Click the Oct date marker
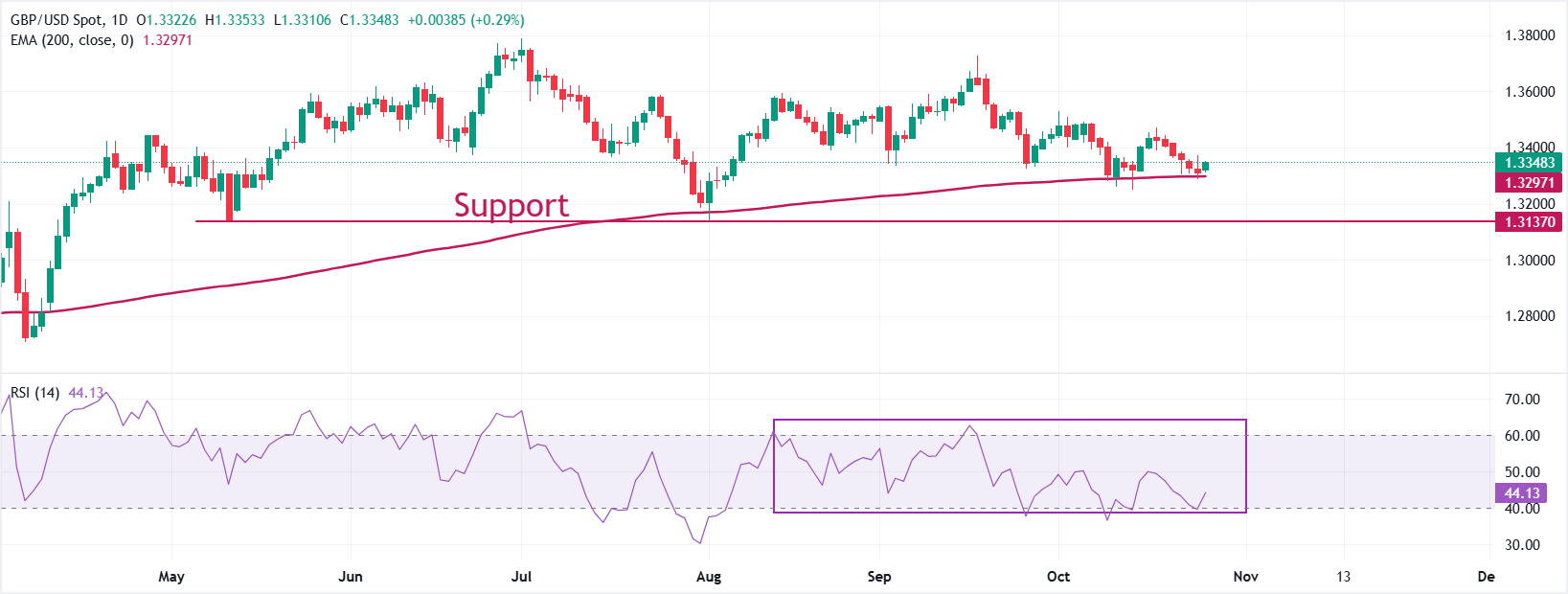Viewport: 1568px width, 594px height. tap(1057, 577)
